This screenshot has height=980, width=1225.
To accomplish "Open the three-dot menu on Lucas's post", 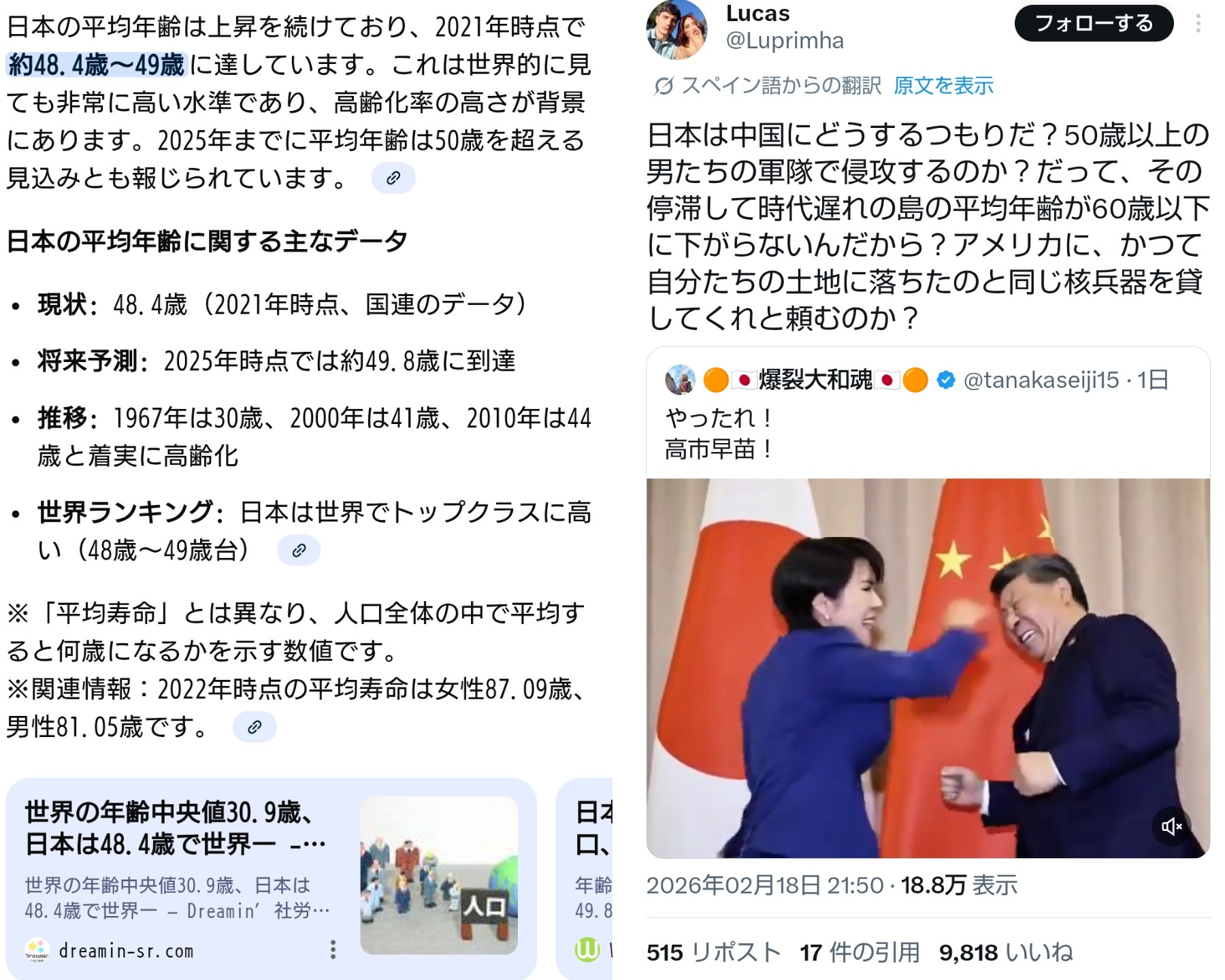I will (1198, 24).
